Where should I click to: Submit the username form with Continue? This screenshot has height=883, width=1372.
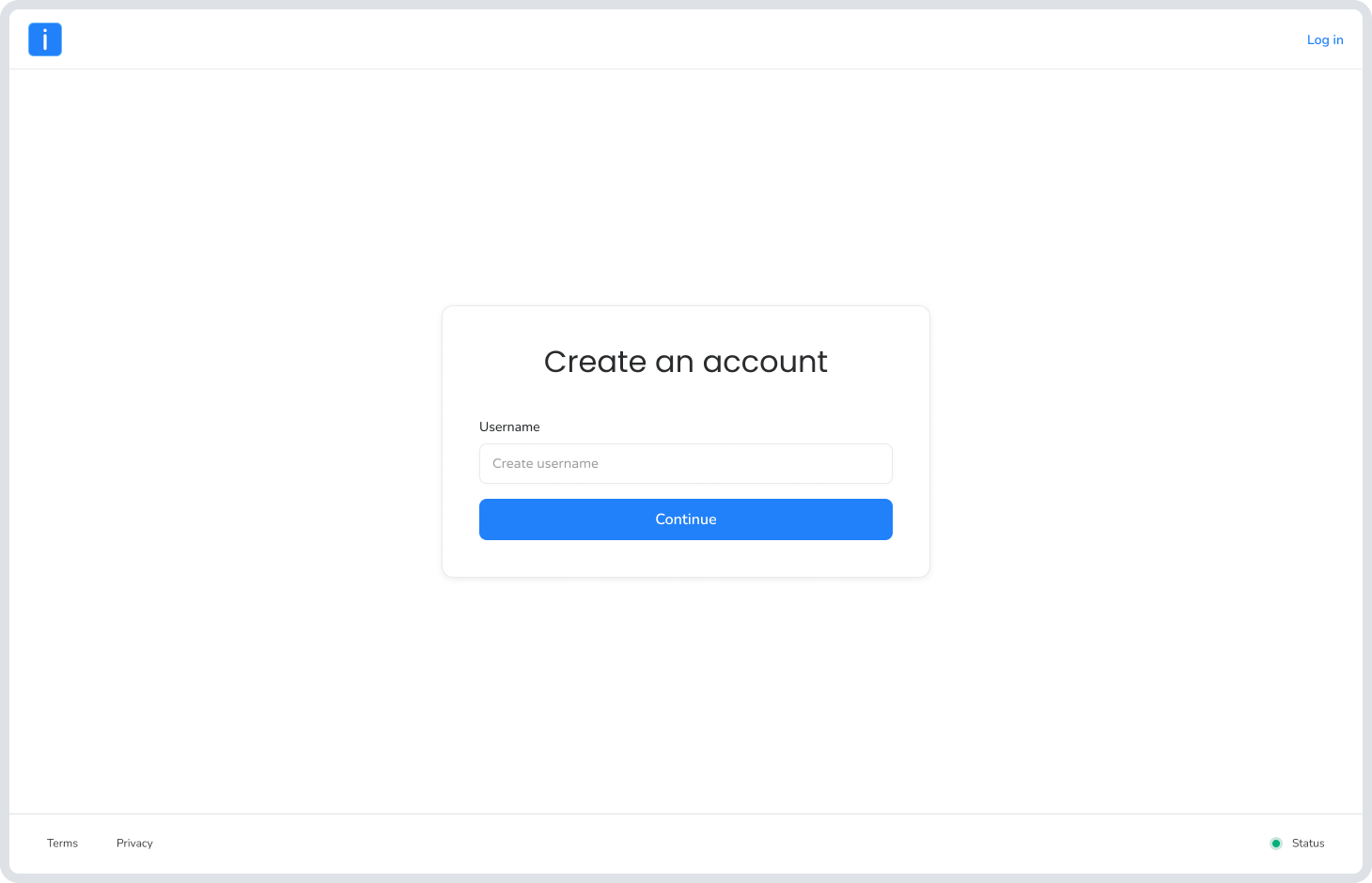[686, 519]
